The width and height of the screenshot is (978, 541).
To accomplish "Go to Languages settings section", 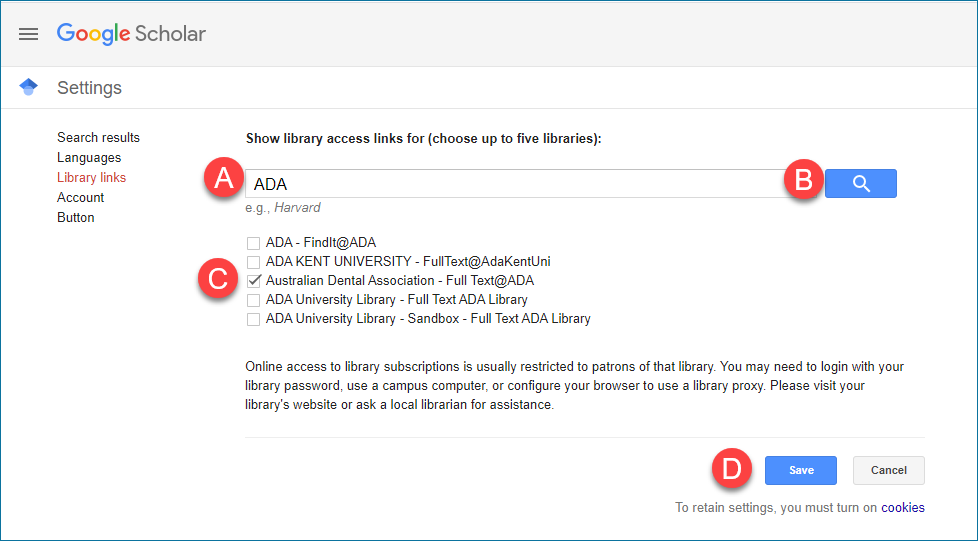I will pyautogui.click(x=89, y=158).
